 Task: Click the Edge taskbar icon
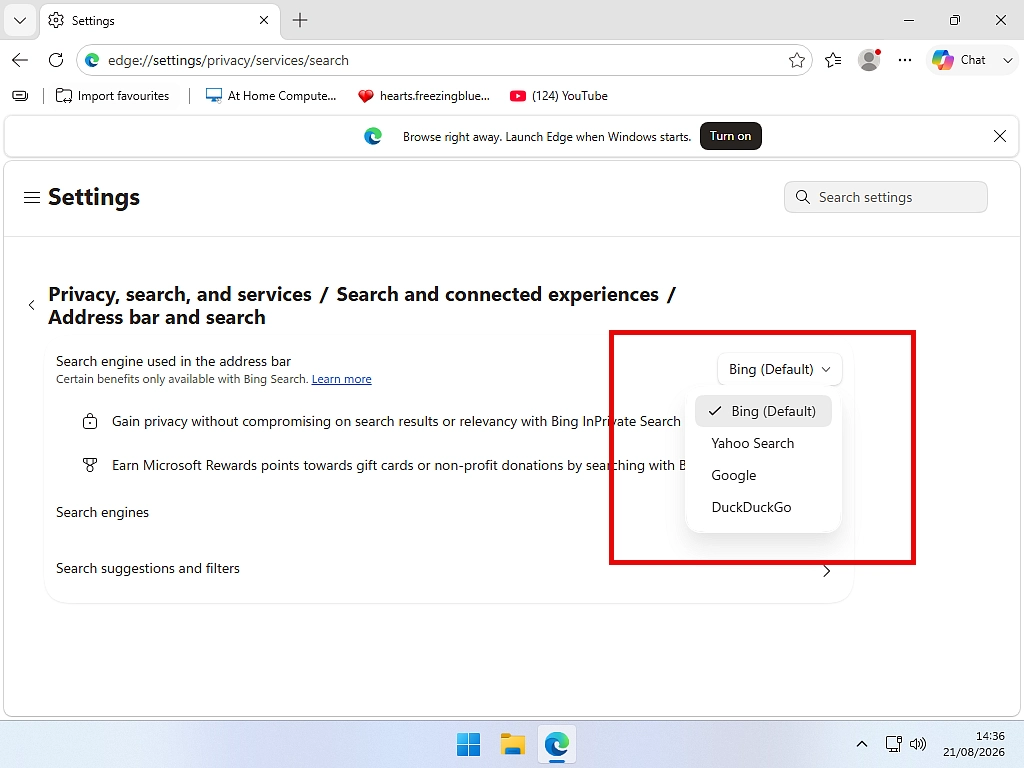(557, 744)
